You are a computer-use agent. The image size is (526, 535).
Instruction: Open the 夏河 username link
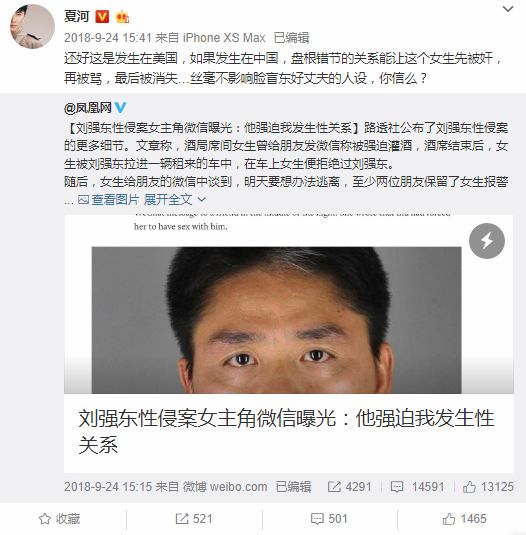click(77, 16)
